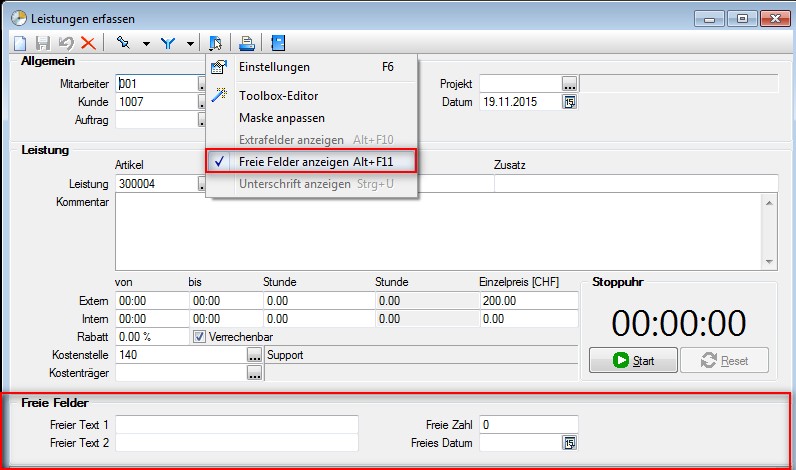The image size is (796, 470).
Task: Open the Kostenträger lookup ellipsis button
Action: (255, 373)
